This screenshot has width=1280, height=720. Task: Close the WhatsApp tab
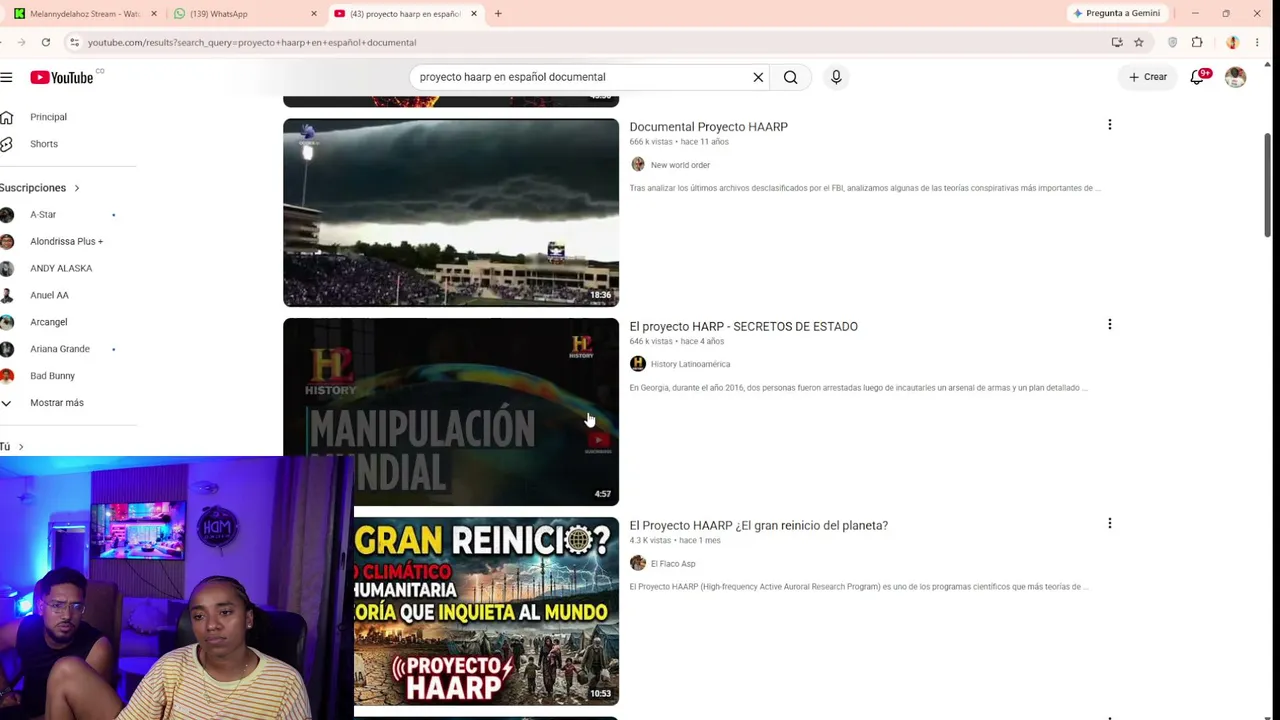pyautogui.click(x=314, y=14)
